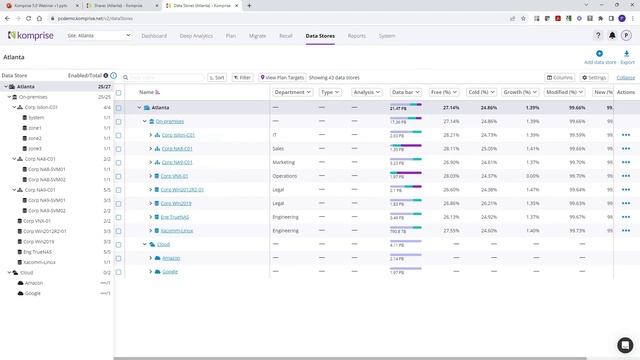
Task: Click the sort icon beside Name column header
Action: [158, 92]
